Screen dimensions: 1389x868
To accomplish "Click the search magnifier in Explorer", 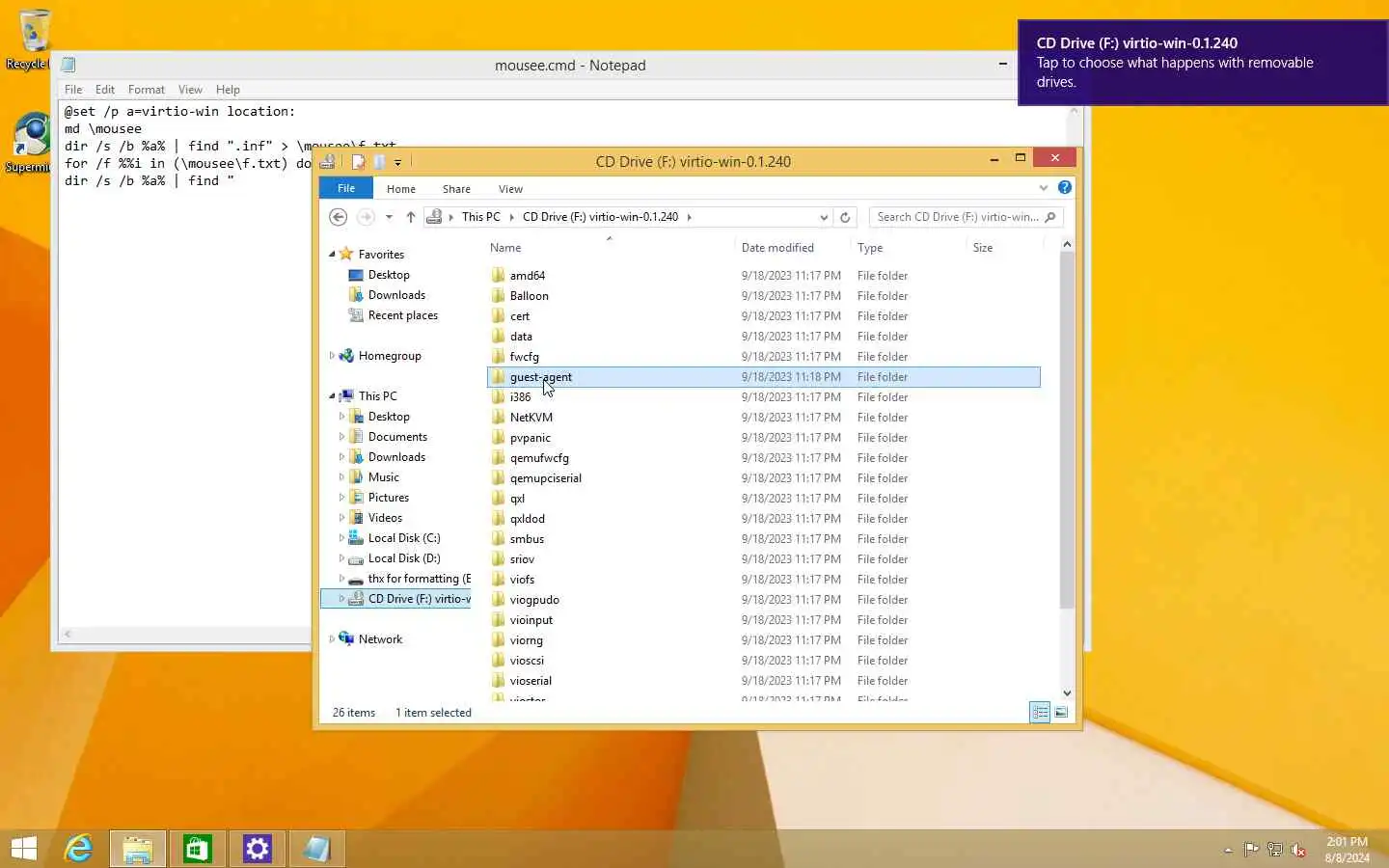I will [x=1050, y=217].
